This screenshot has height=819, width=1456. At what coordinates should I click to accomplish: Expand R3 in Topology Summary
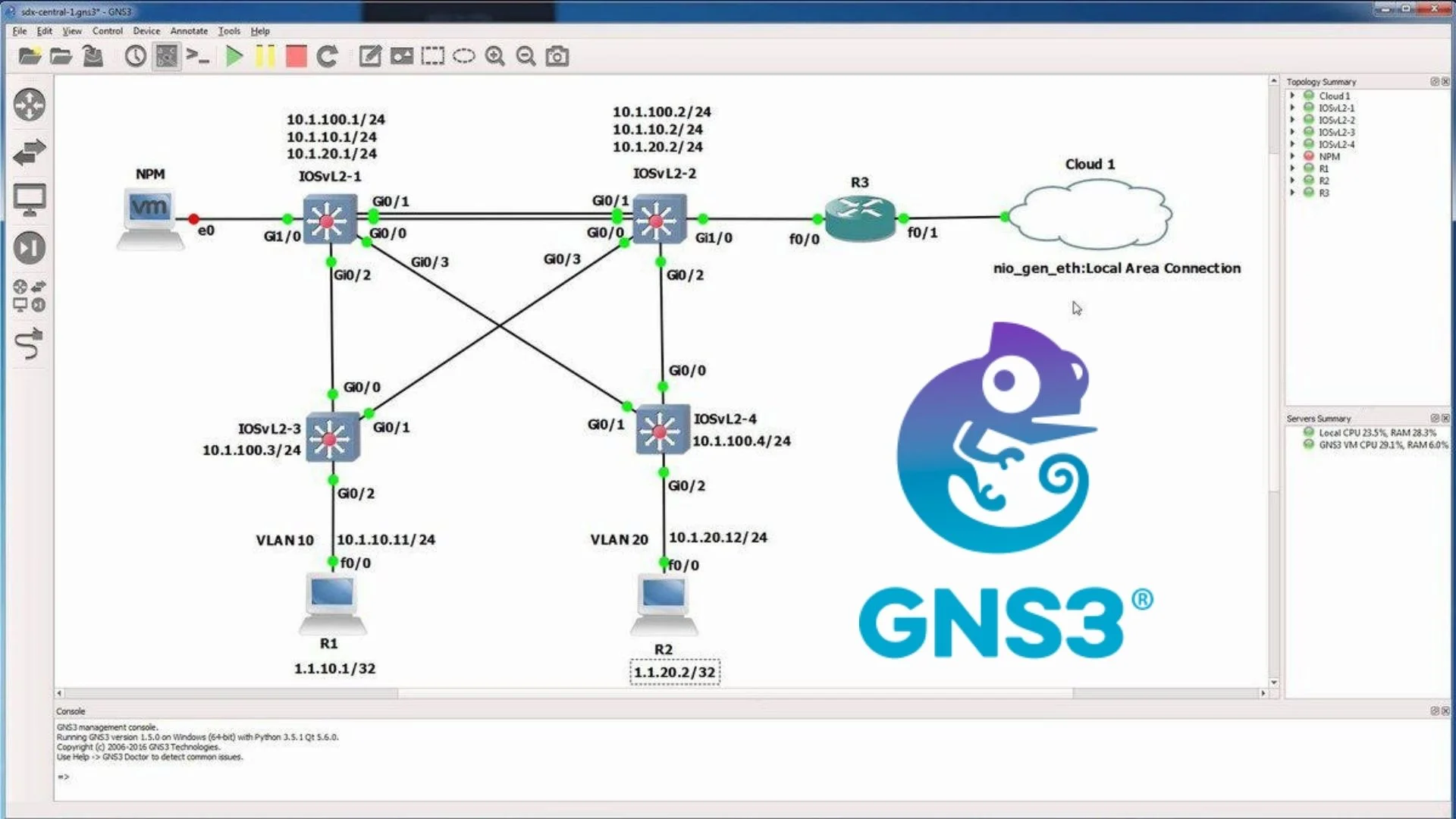(x=1293, y=193)
